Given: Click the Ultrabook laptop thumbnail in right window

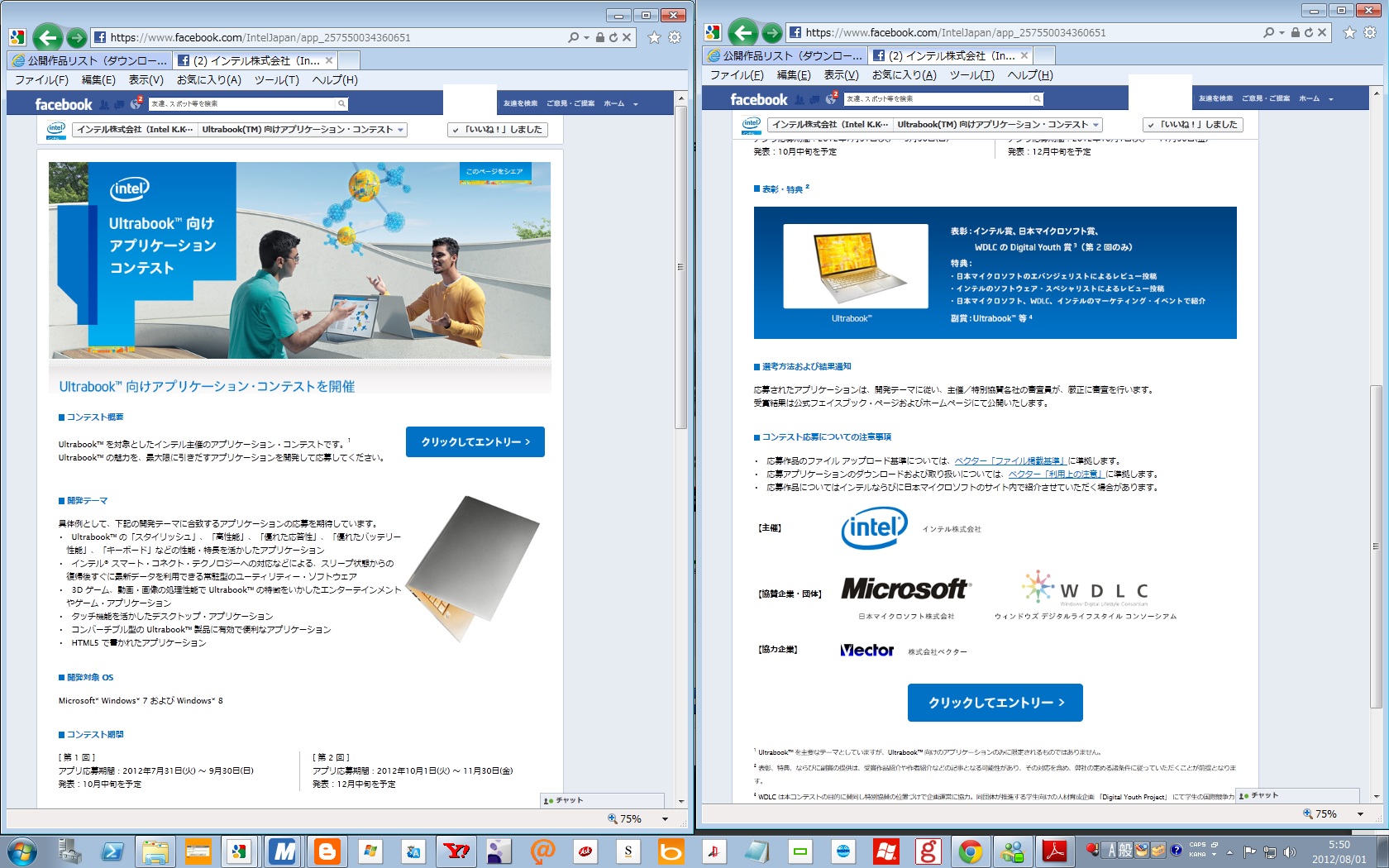Looking at the screenshot, I should tap(855, 266).
